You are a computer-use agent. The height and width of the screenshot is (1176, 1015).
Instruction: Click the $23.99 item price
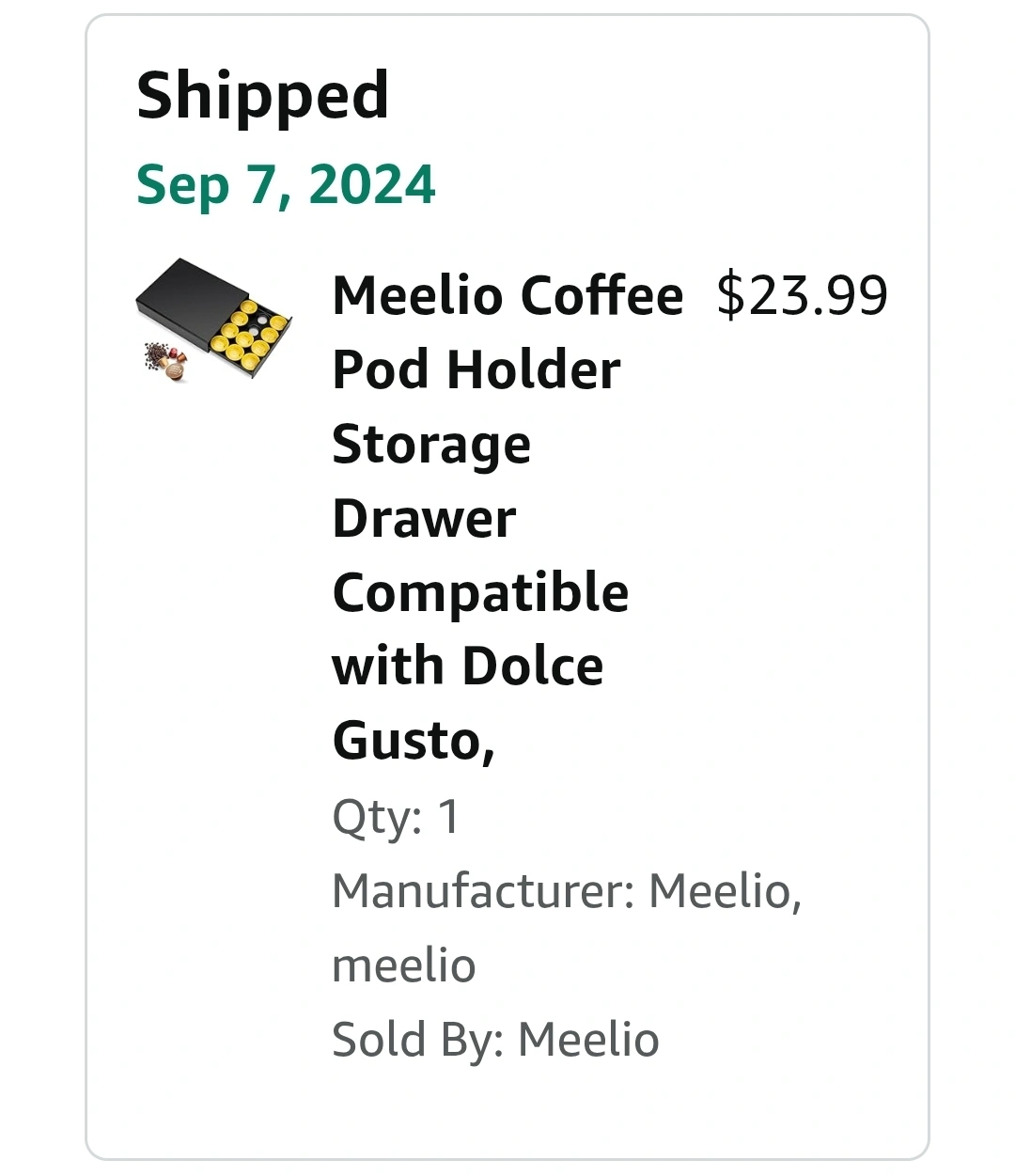[802, 295]
